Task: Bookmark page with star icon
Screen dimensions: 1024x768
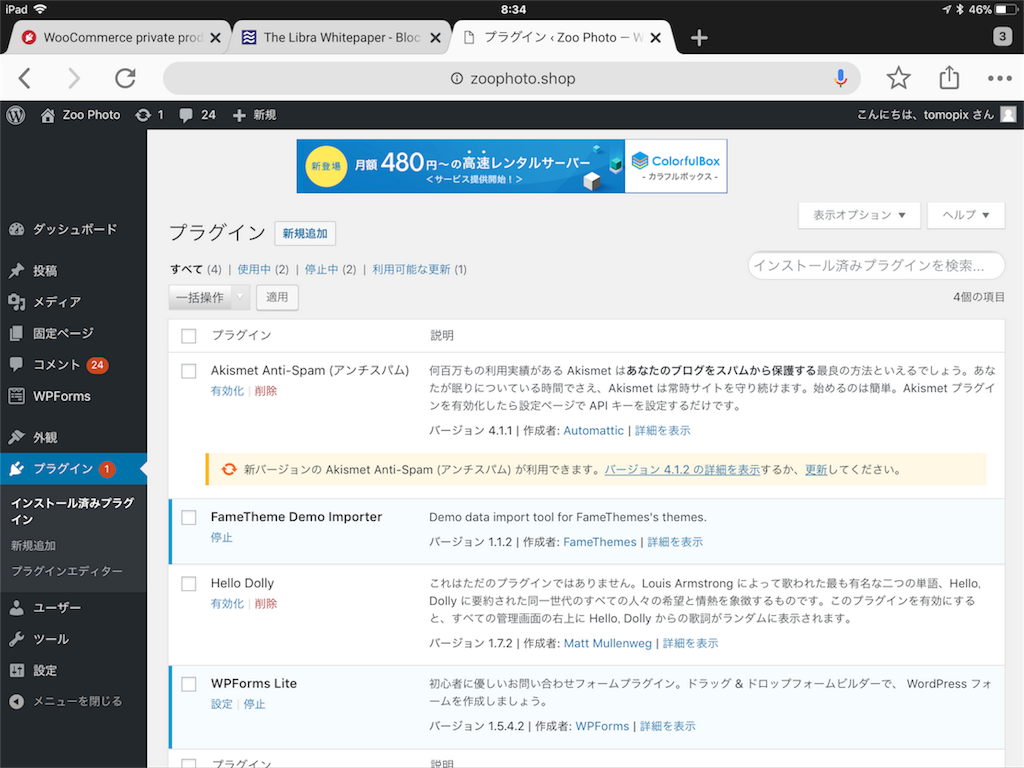Action: click(x=899, y=78)
